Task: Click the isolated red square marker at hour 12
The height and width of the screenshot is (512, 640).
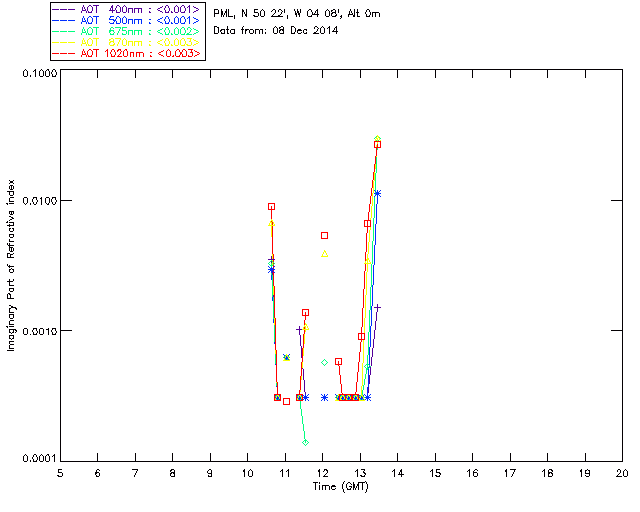Action: [x=324, y=236]
